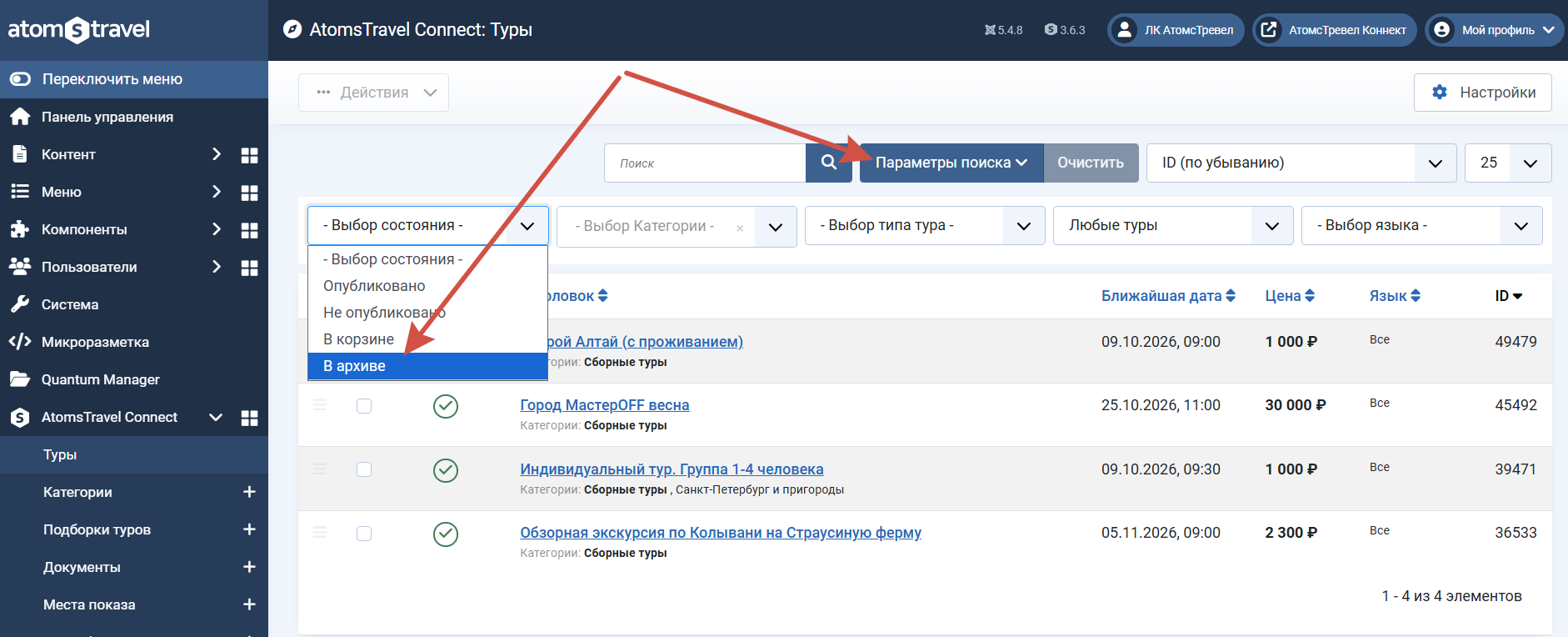Image resolution: width=1568 pixels, height=637 pixels.
Task: Open Users dashboard grid icon
Action: (x=249, y=268)
